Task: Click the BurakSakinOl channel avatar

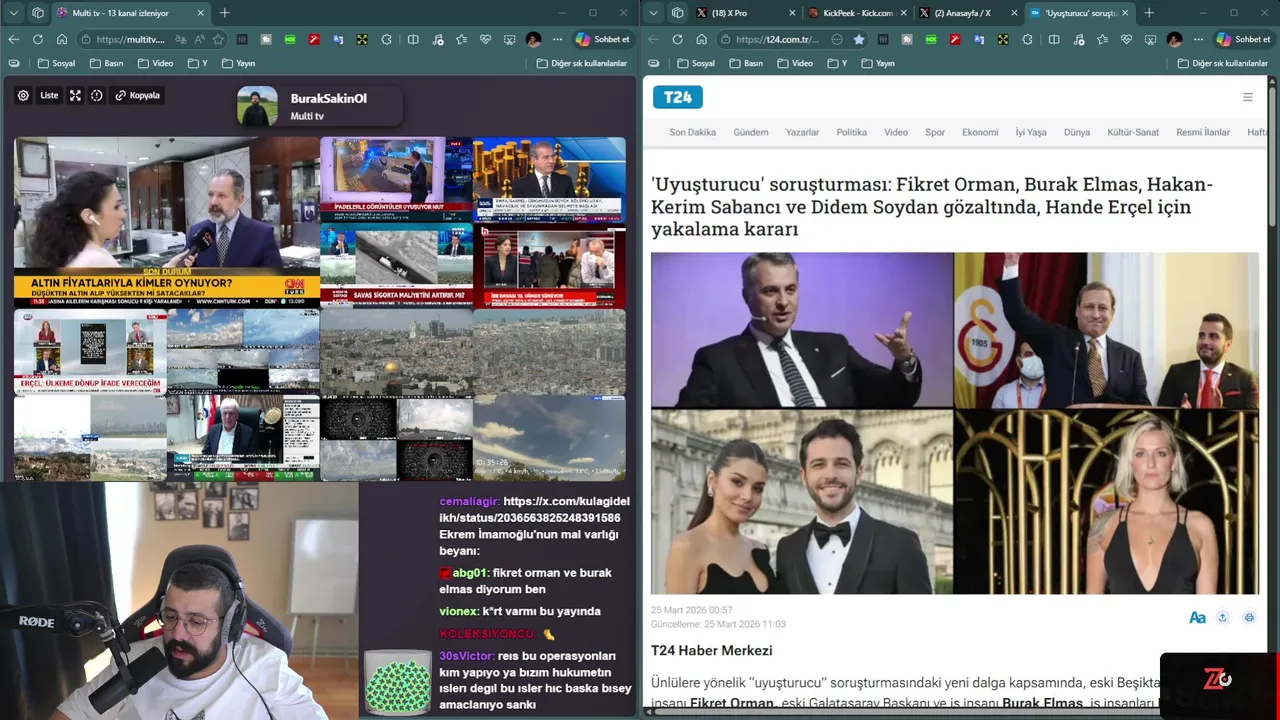Action: click(257, 106)
